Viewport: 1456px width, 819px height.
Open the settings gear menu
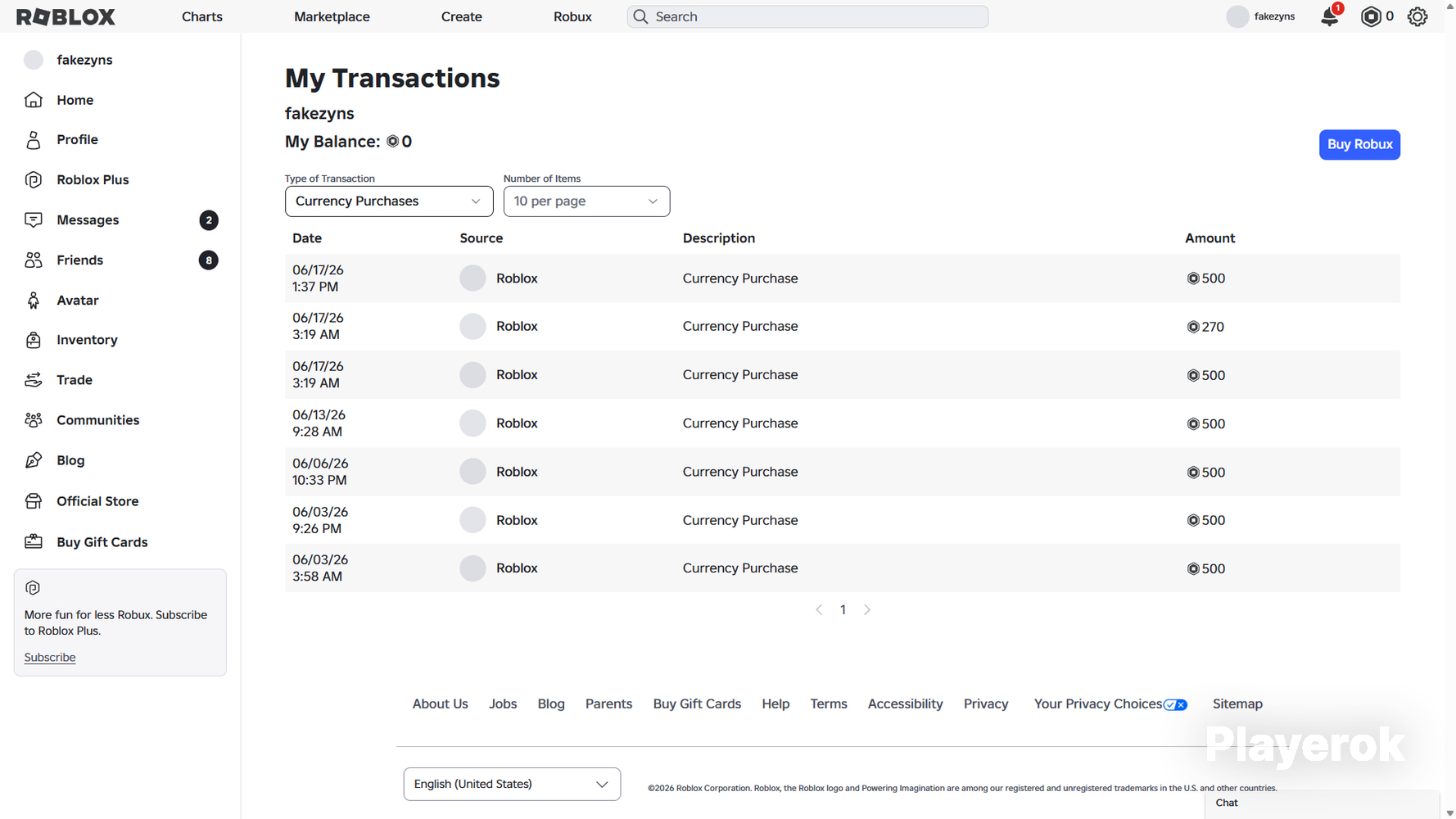(1418, 16)
